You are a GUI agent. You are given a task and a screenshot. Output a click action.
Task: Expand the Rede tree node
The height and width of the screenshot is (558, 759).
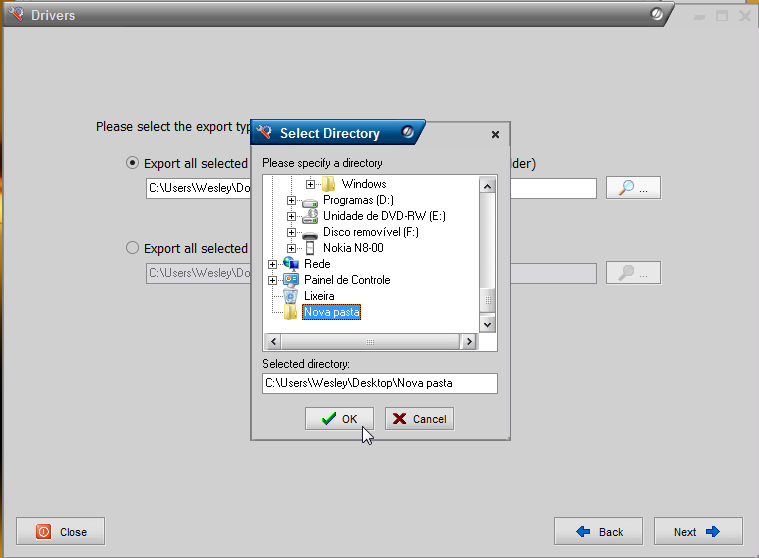tap(272, 264)
